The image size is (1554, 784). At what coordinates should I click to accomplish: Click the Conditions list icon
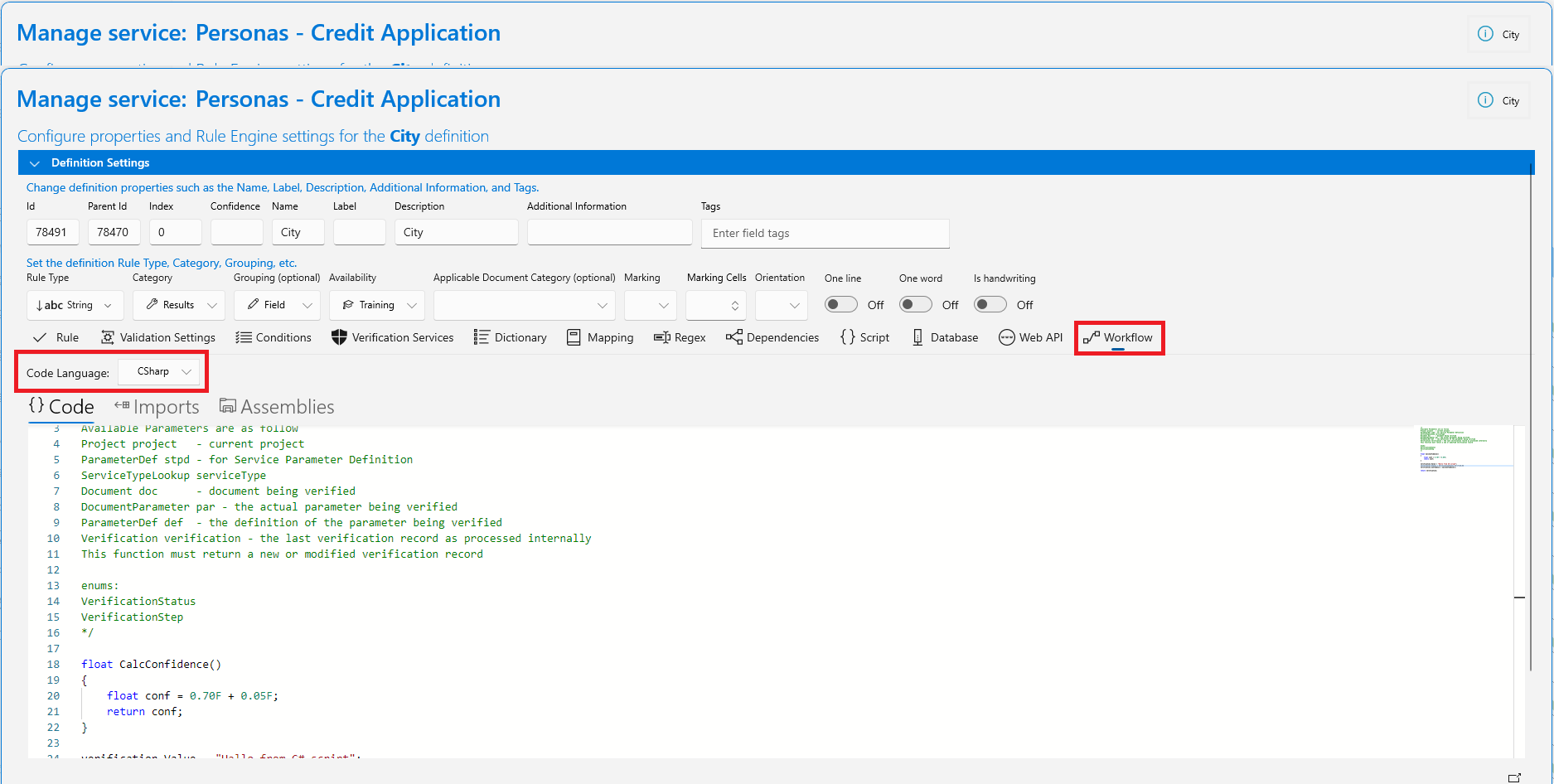[244, 337]
